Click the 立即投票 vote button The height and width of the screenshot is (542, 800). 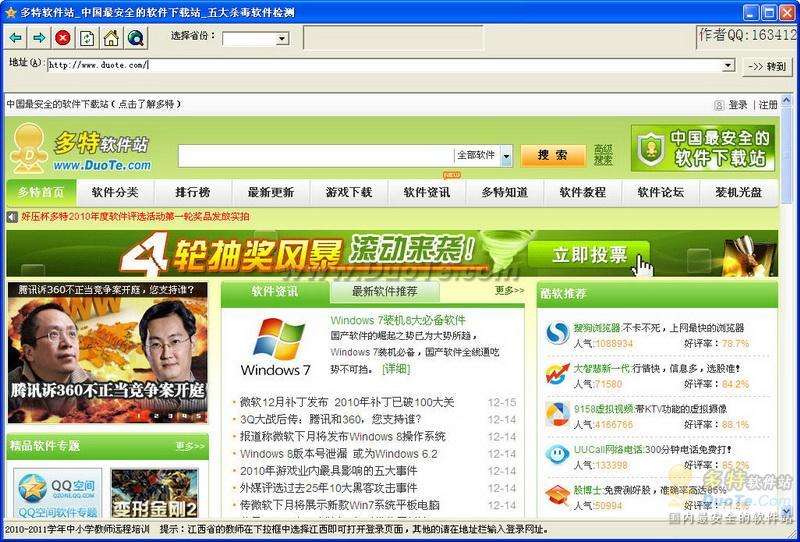[x=589, y=254]
